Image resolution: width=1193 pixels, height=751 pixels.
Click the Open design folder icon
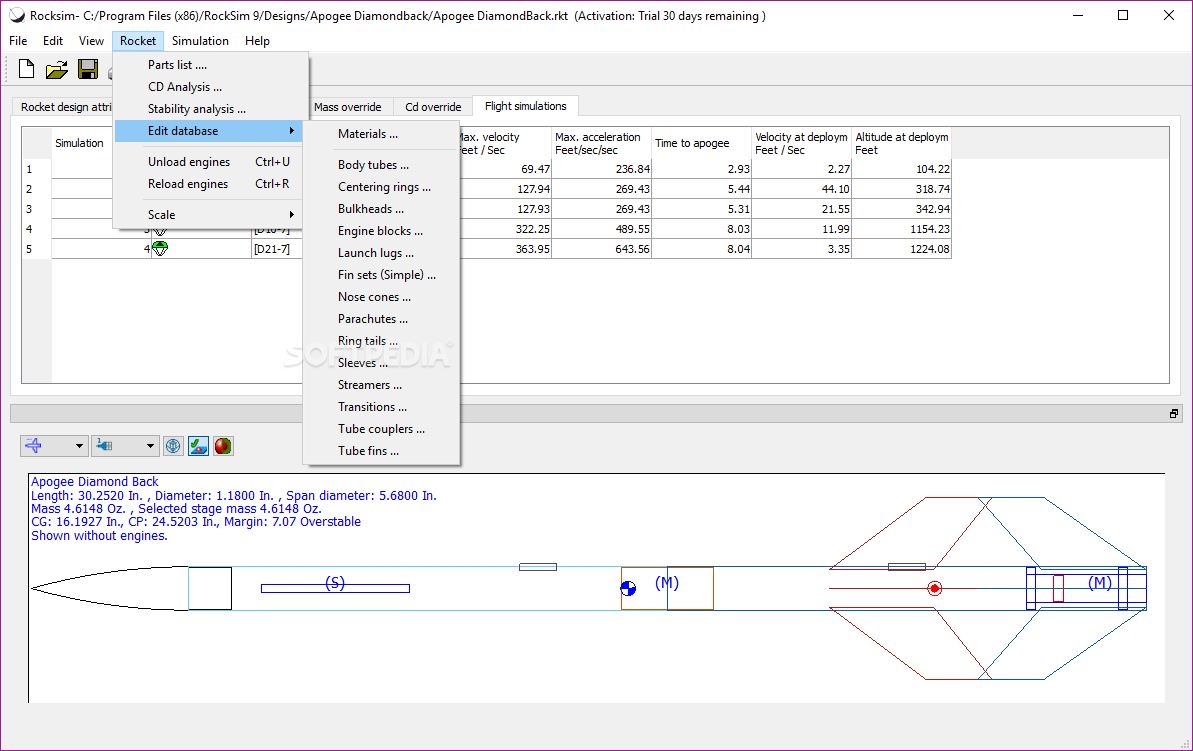[56, 70]
